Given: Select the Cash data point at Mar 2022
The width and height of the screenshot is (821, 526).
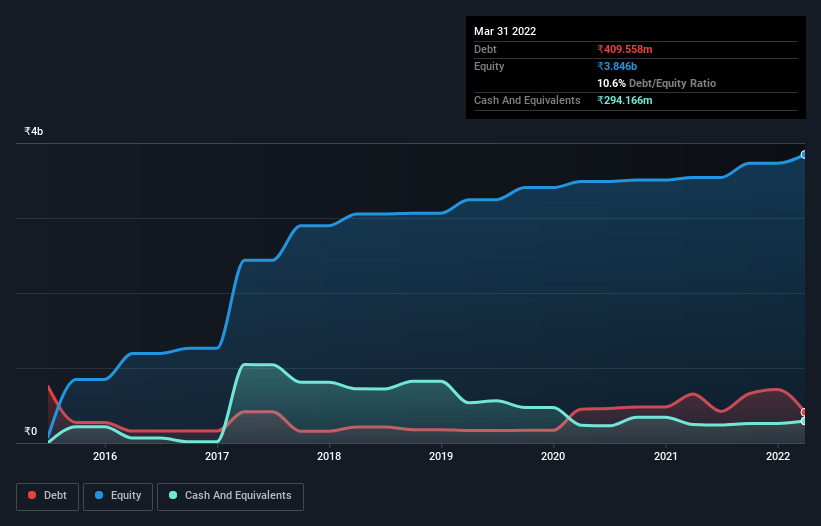Looking at the screenshot, I should pyautogui.click(x=804, y=421).
